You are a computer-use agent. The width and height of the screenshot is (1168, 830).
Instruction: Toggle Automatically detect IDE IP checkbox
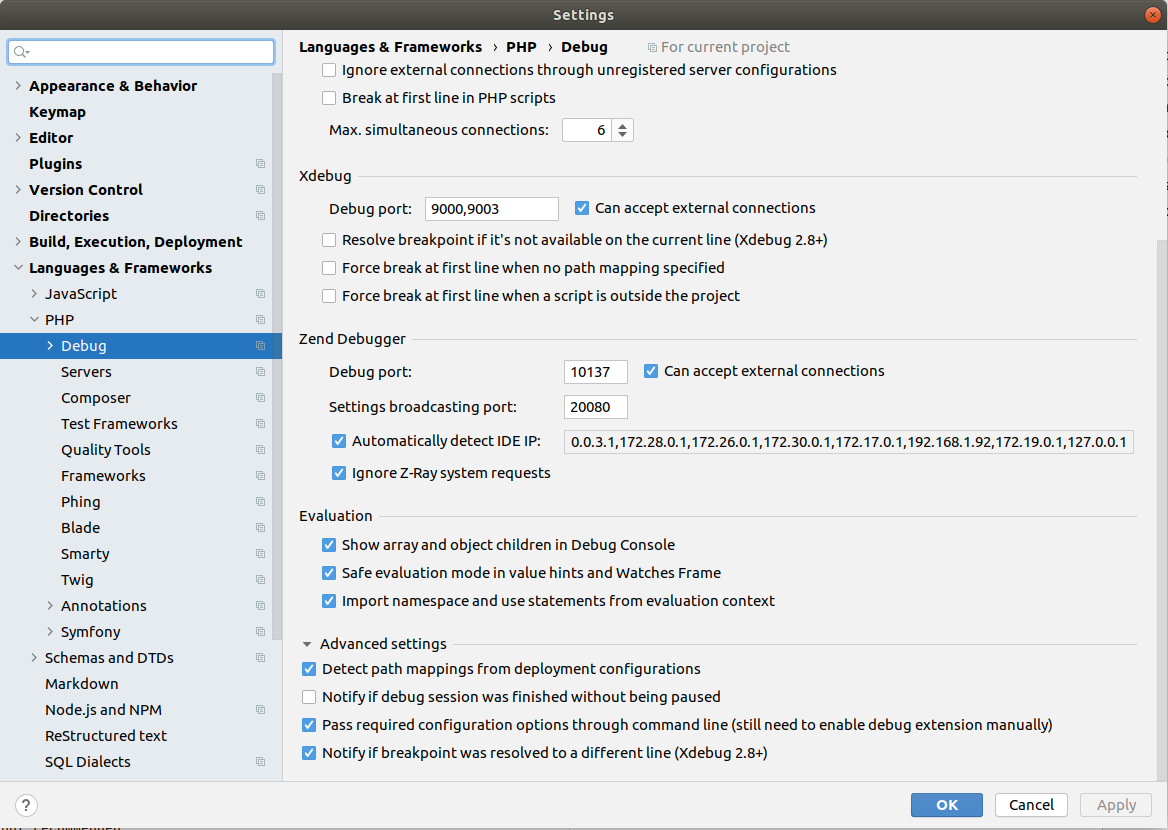point(339,441)
